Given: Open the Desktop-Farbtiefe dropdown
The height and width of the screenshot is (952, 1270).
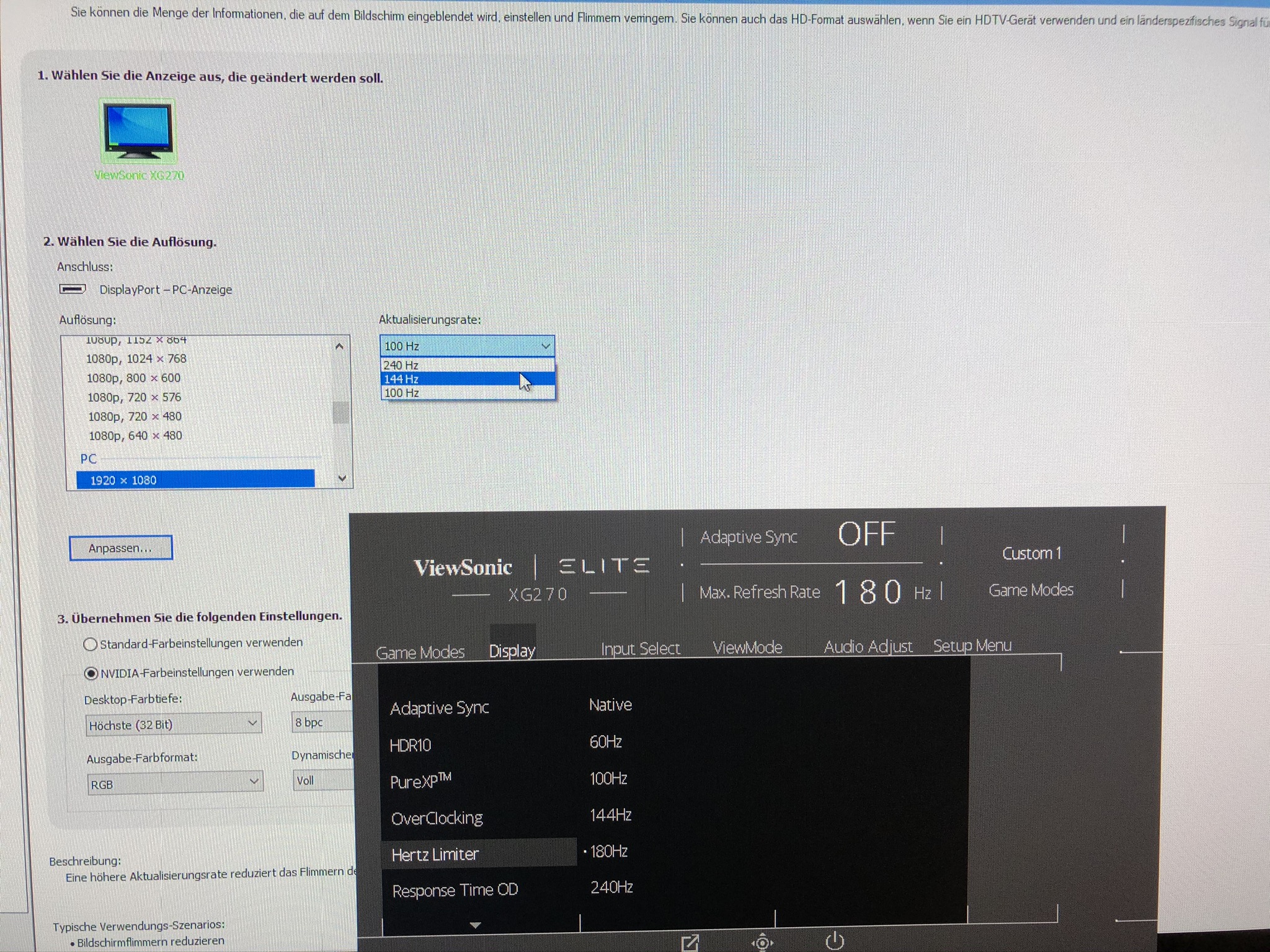Looking at the screenshot, I should pos(173,724).
